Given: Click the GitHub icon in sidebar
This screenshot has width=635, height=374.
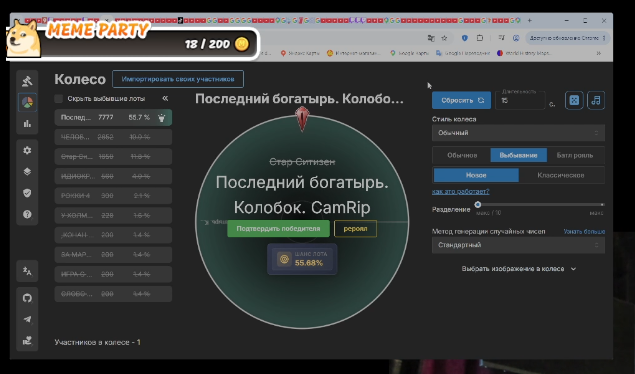Looking at the screenshot, I should tap(27, 298).
